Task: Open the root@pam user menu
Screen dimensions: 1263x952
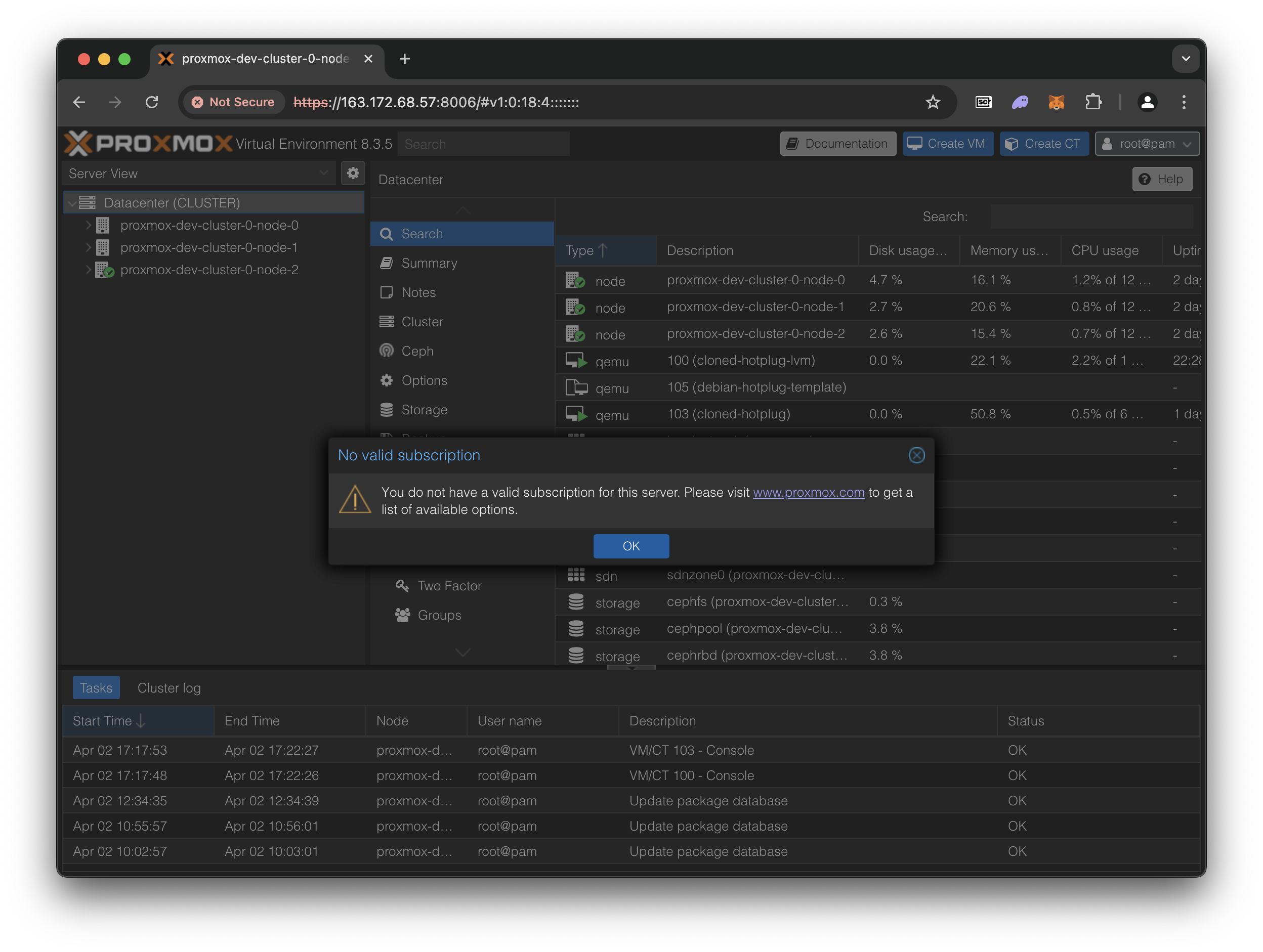Action: pos(1147,144)
